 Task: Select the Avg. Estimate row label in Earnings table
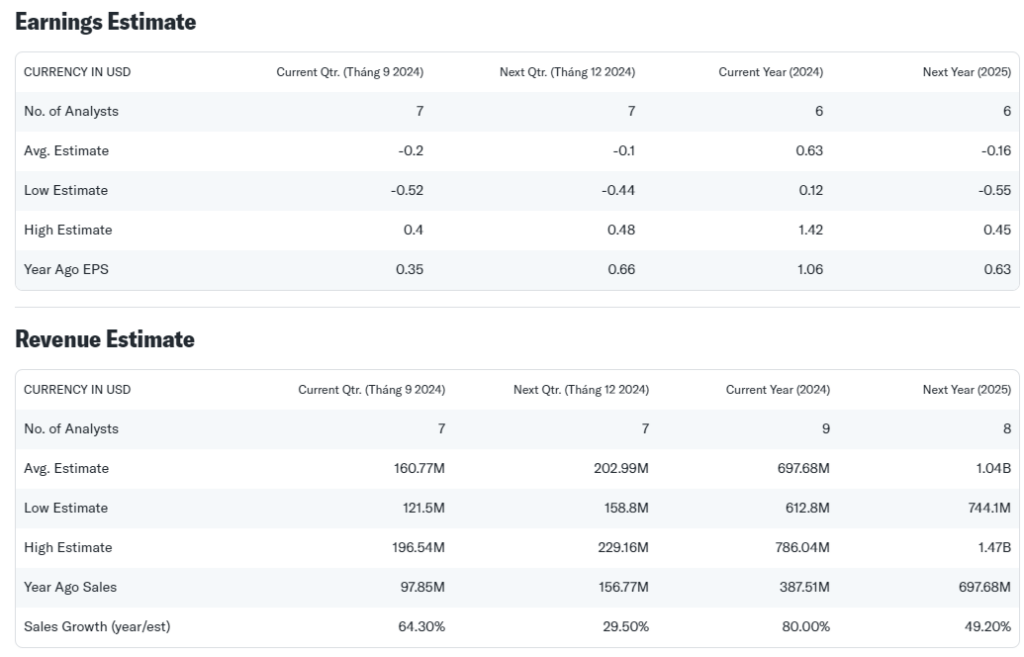66,151
